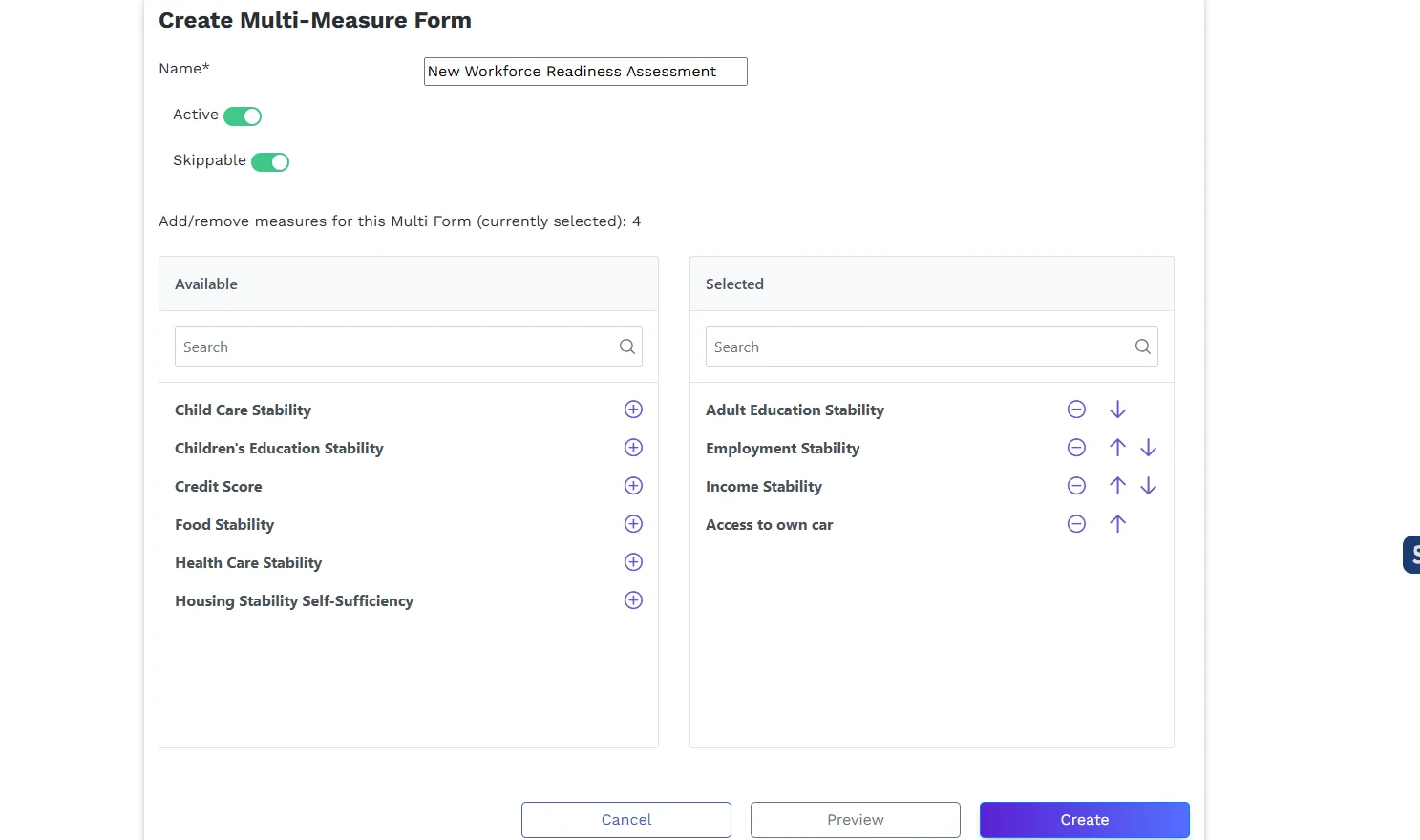This screenshot has height=840, width=1420.
Task: Remove Access to own car measure
Action: tap(1076, 524)
